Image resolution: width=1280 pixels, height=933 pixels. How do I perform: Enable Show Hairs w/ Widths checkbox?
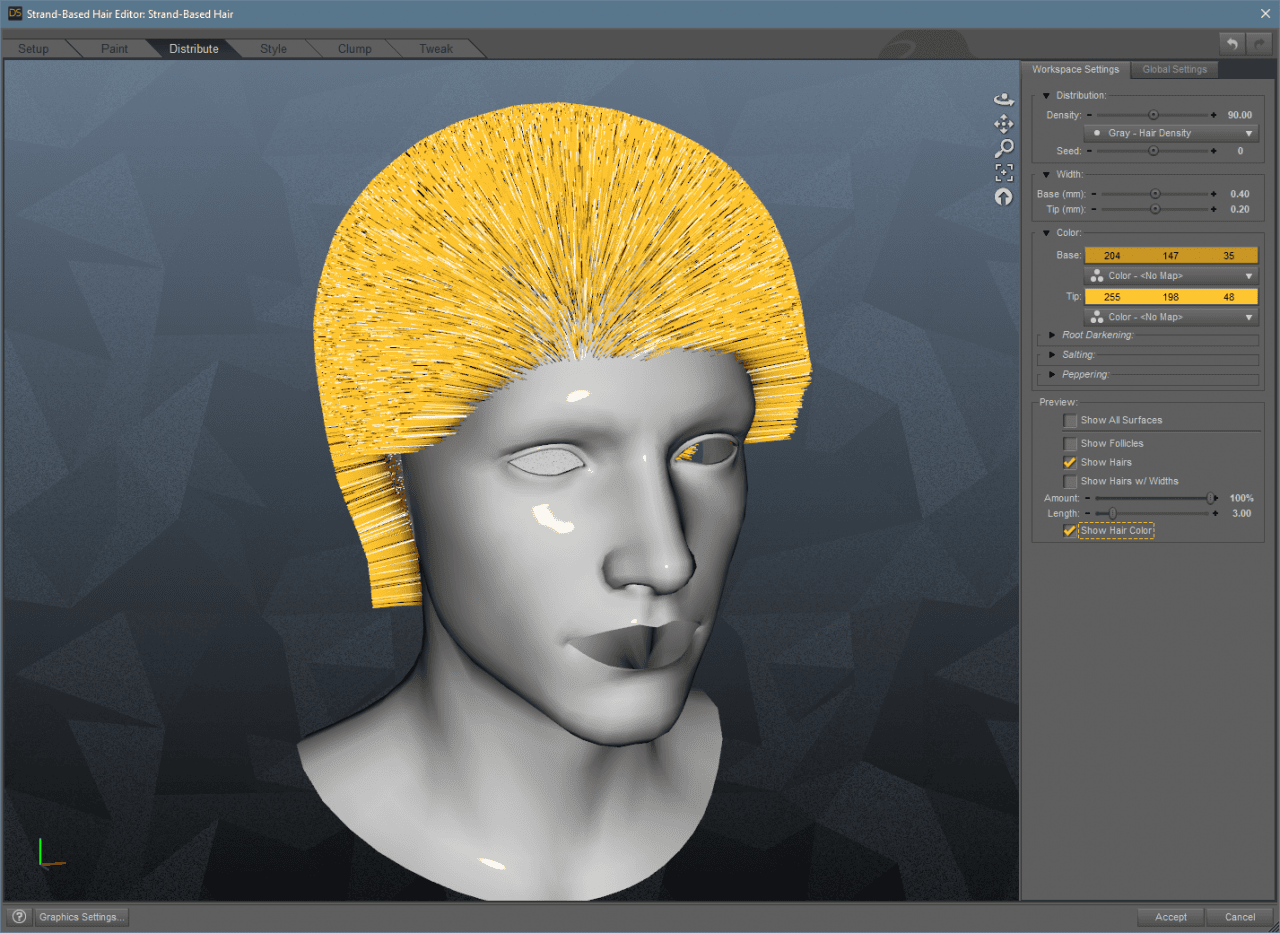1071,481
